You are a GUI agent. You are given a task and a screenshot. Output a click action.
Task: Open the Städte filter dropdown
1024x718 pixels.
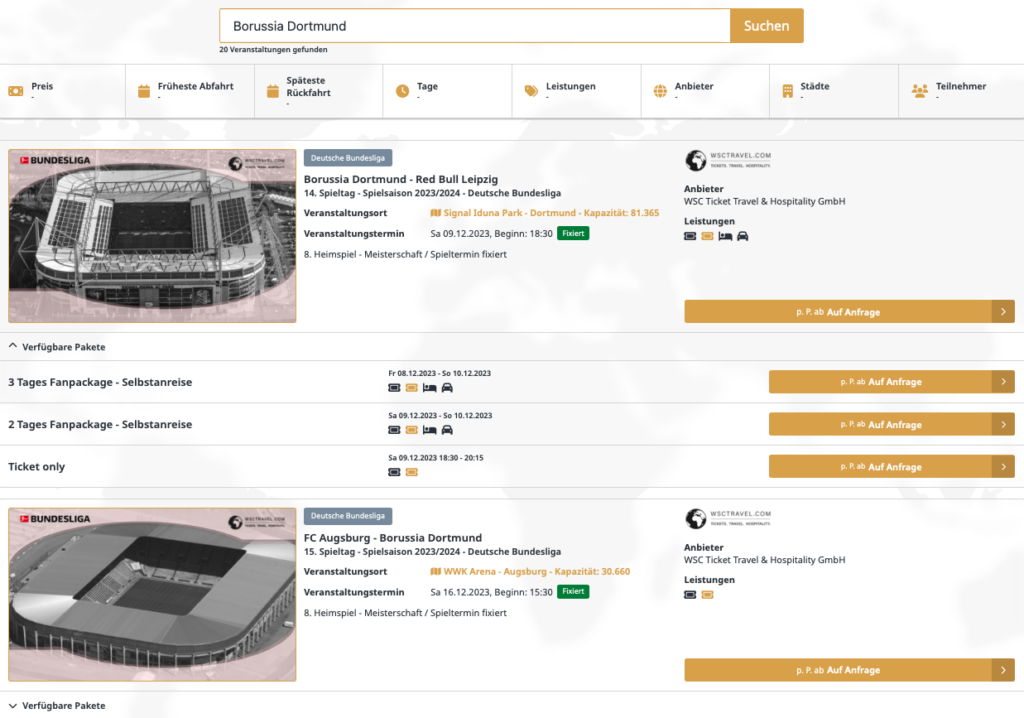point(834,91)
